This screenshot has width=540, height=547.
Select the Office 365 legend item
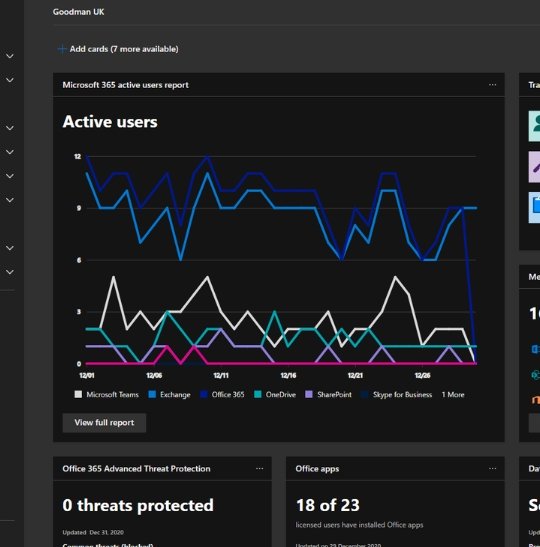pyautogui.click(x=222, y=395)
